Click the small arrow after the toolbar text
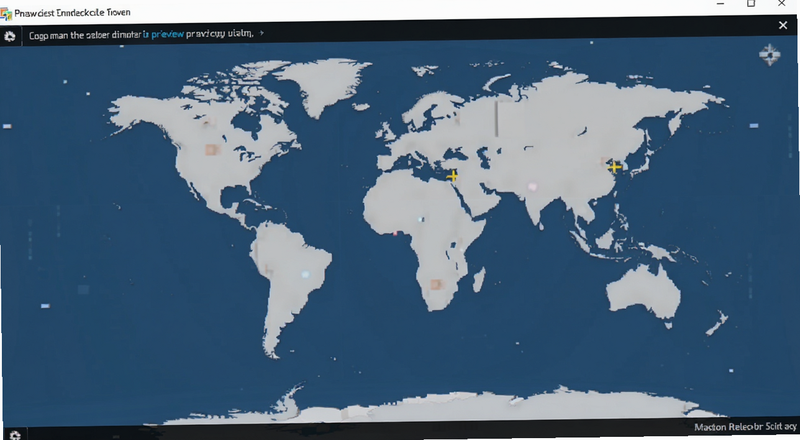The width and height of the screenshot is (800, 440). pyautogui.click(x=262, y=33)
